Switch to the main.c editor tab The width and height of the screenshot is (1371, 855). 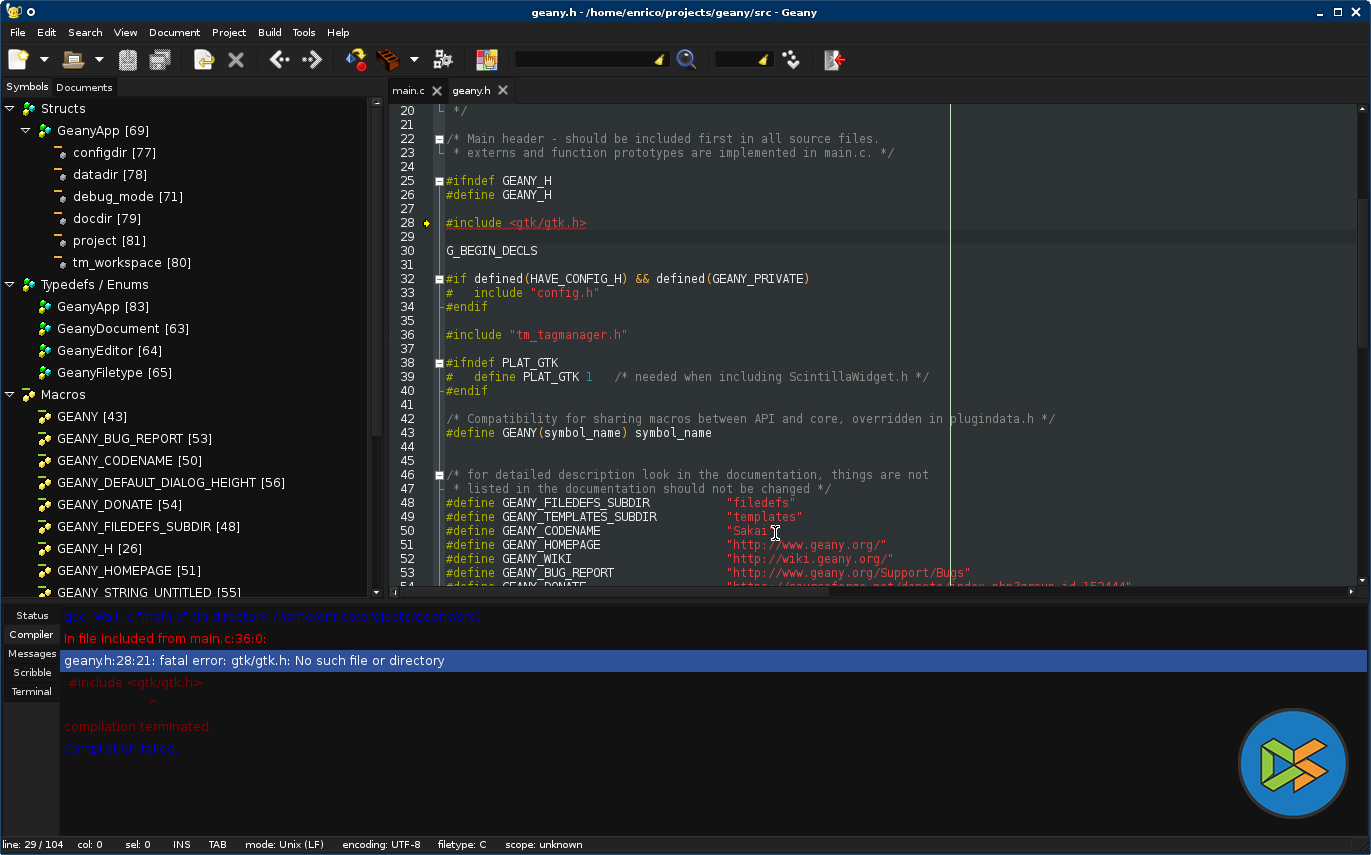[408, 91]
